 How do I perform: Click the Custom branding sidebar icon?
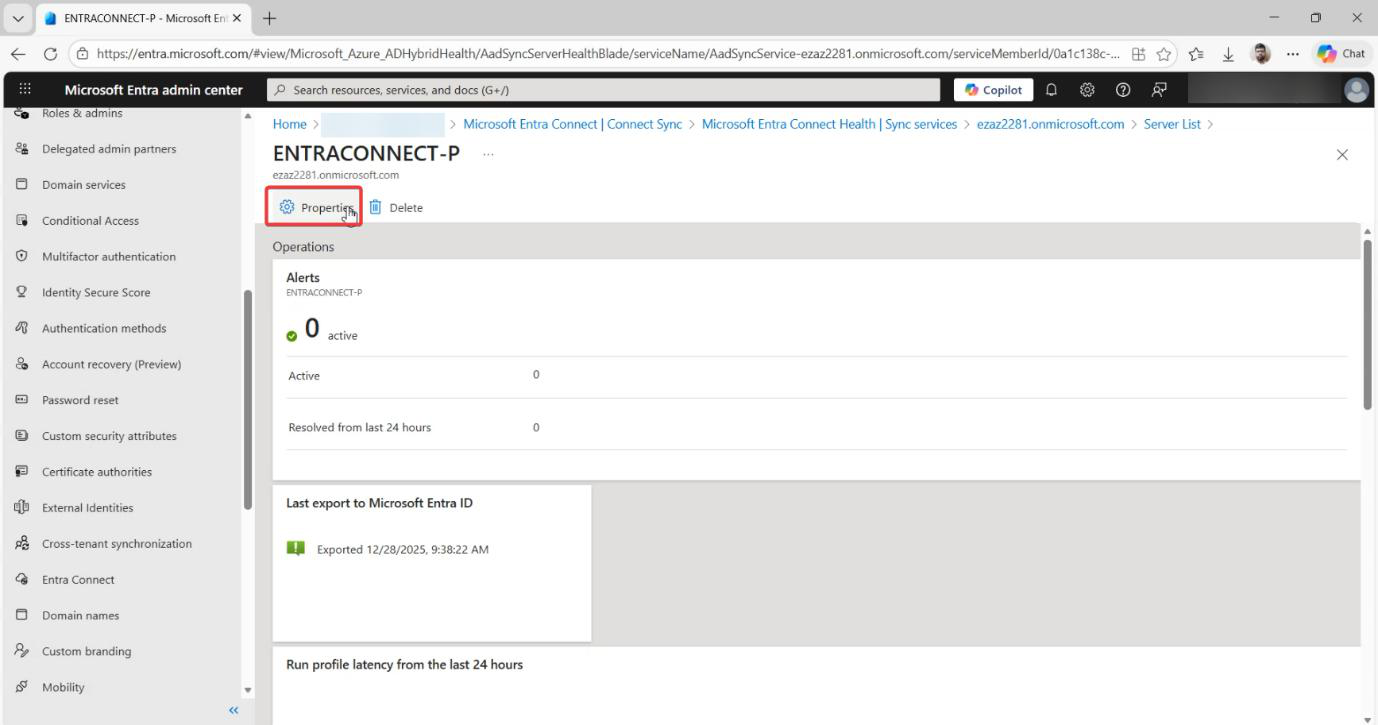point(21,651)
